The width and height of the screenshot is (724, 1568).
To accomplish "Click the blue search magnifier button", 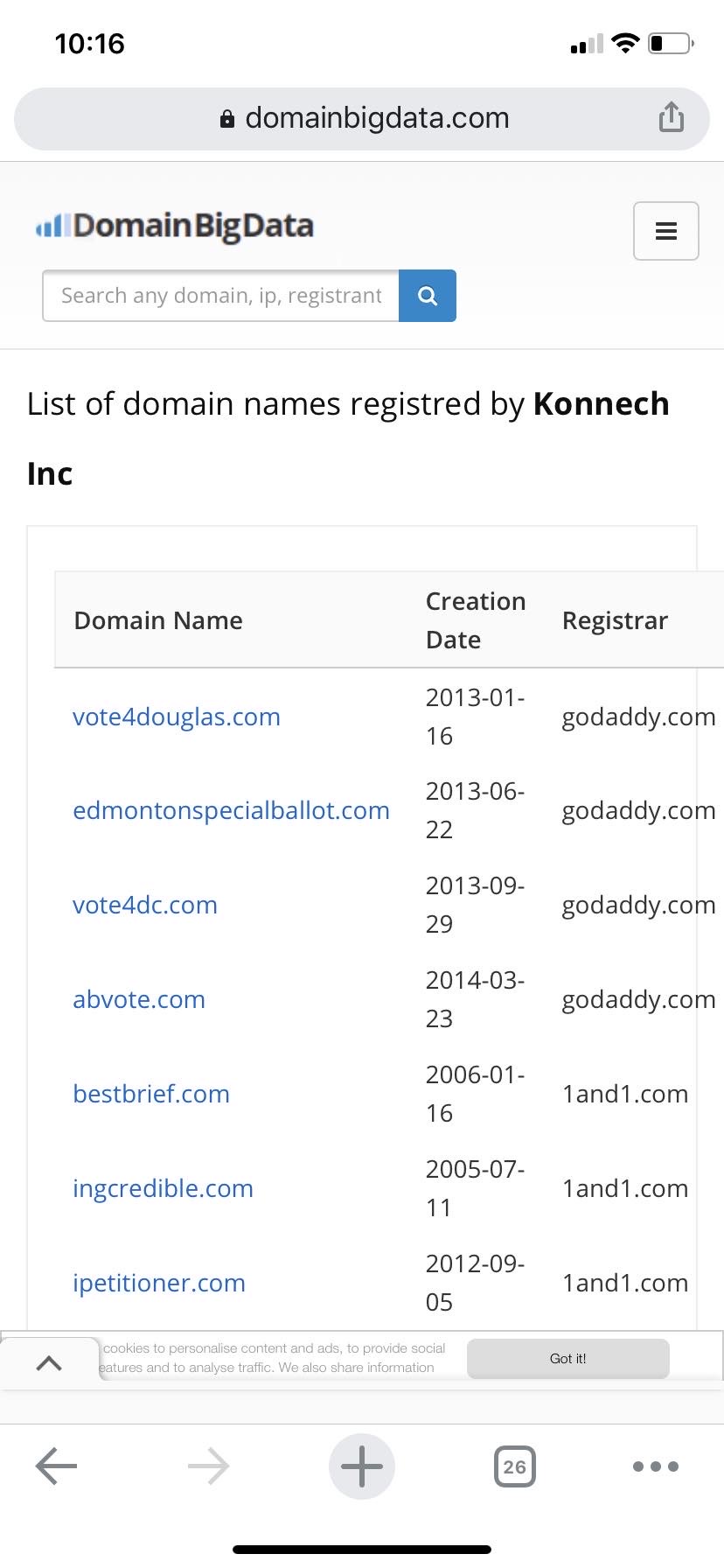I will tap(428, 296).
